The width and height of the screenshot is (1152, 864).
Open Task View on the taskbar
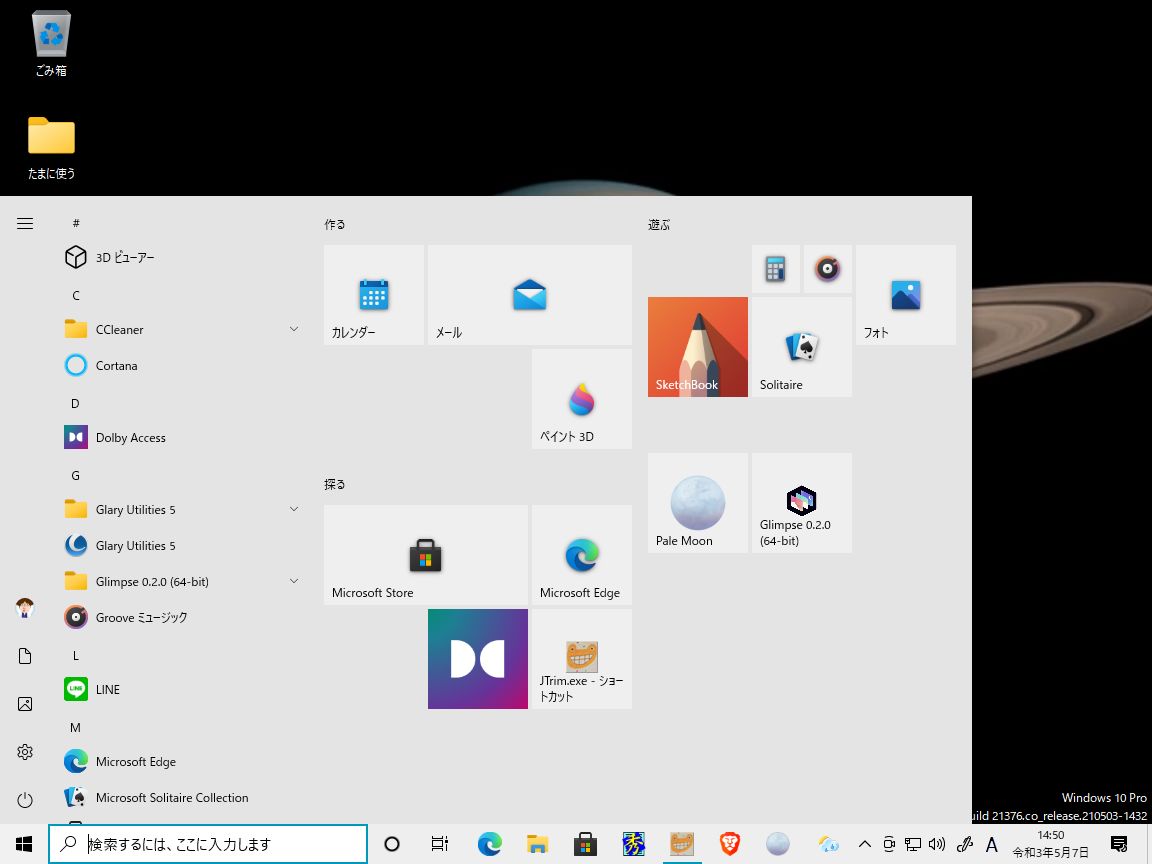click(440, 844)
